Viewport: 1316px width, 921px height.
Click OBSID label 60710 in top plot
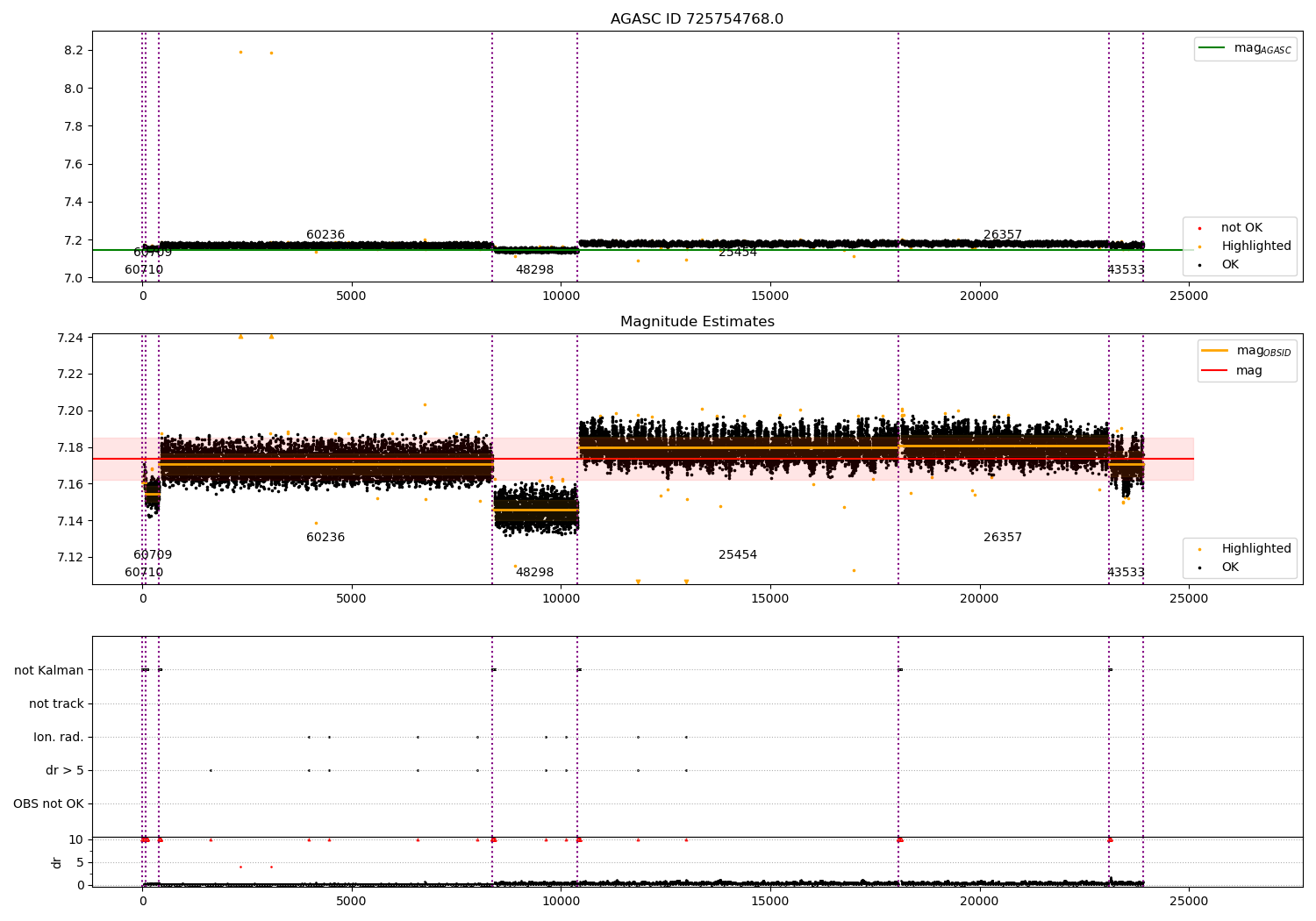pos(144,270)
